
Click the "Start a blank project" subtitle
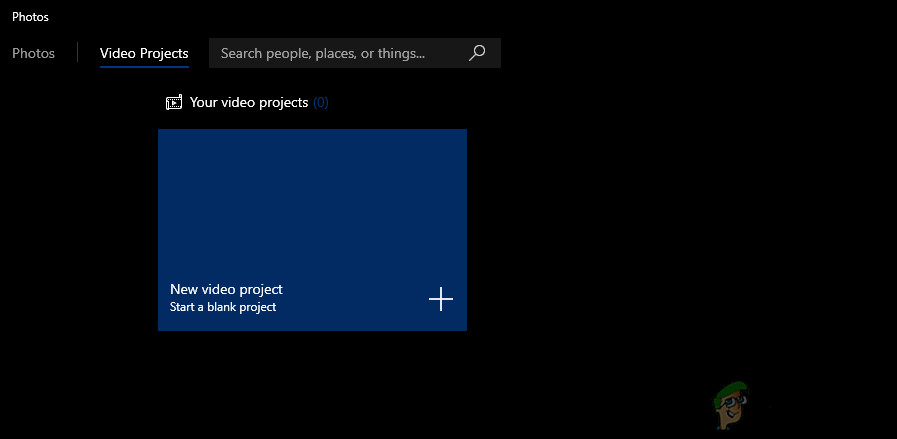tap(223, 307)
